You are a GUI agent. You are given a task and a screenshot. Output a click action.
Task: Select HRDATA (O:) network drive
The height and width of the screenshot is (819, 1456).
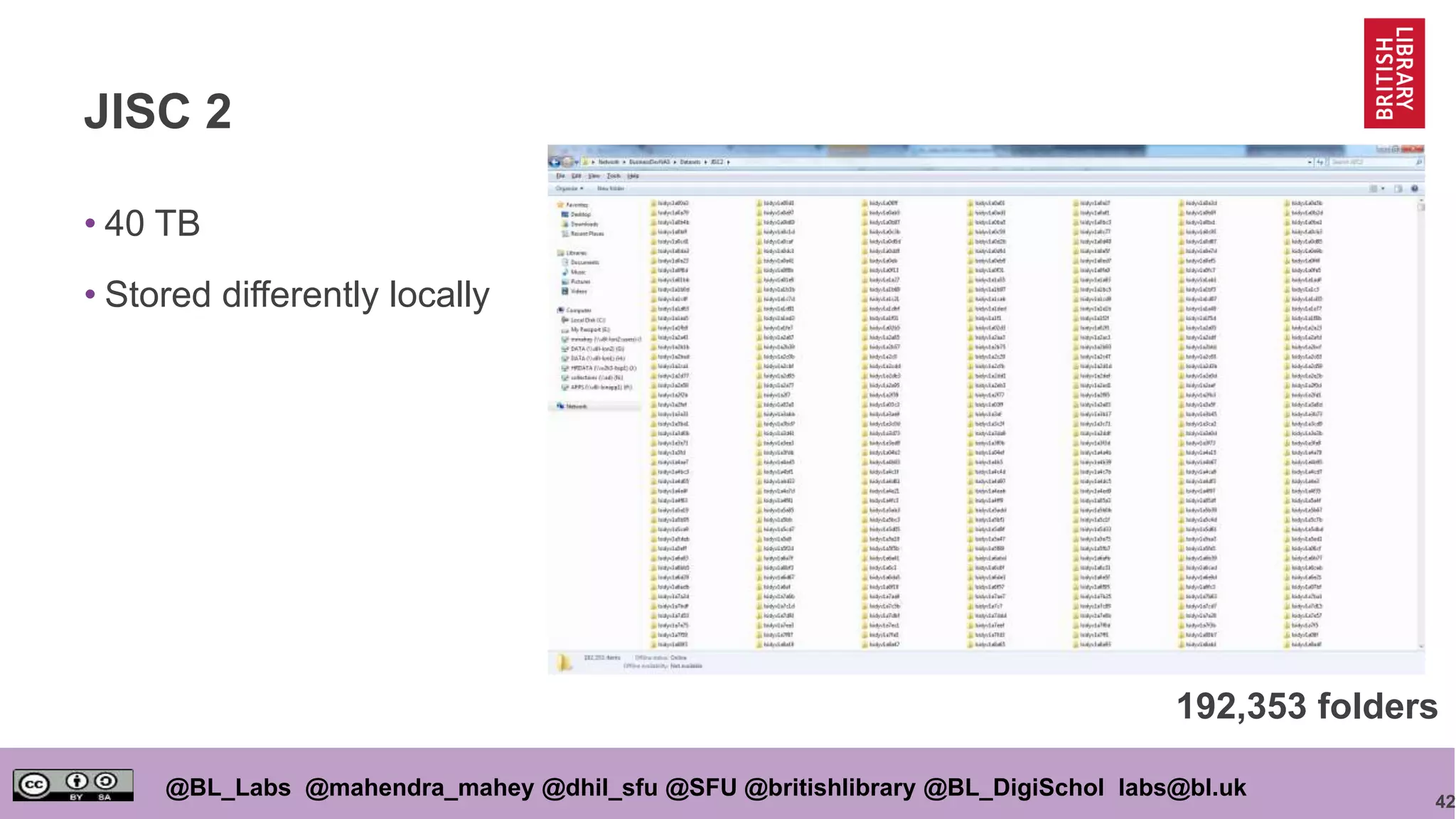(599, 368)
